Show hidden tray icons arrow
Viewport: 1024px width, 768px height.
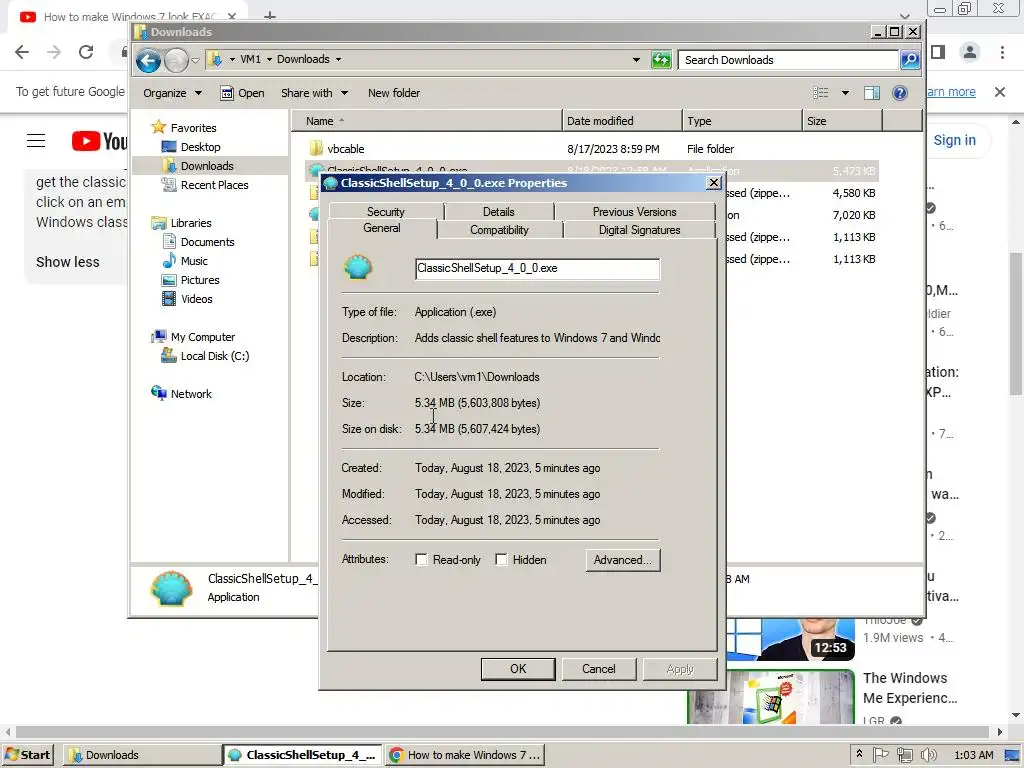[x=859, y=754]
